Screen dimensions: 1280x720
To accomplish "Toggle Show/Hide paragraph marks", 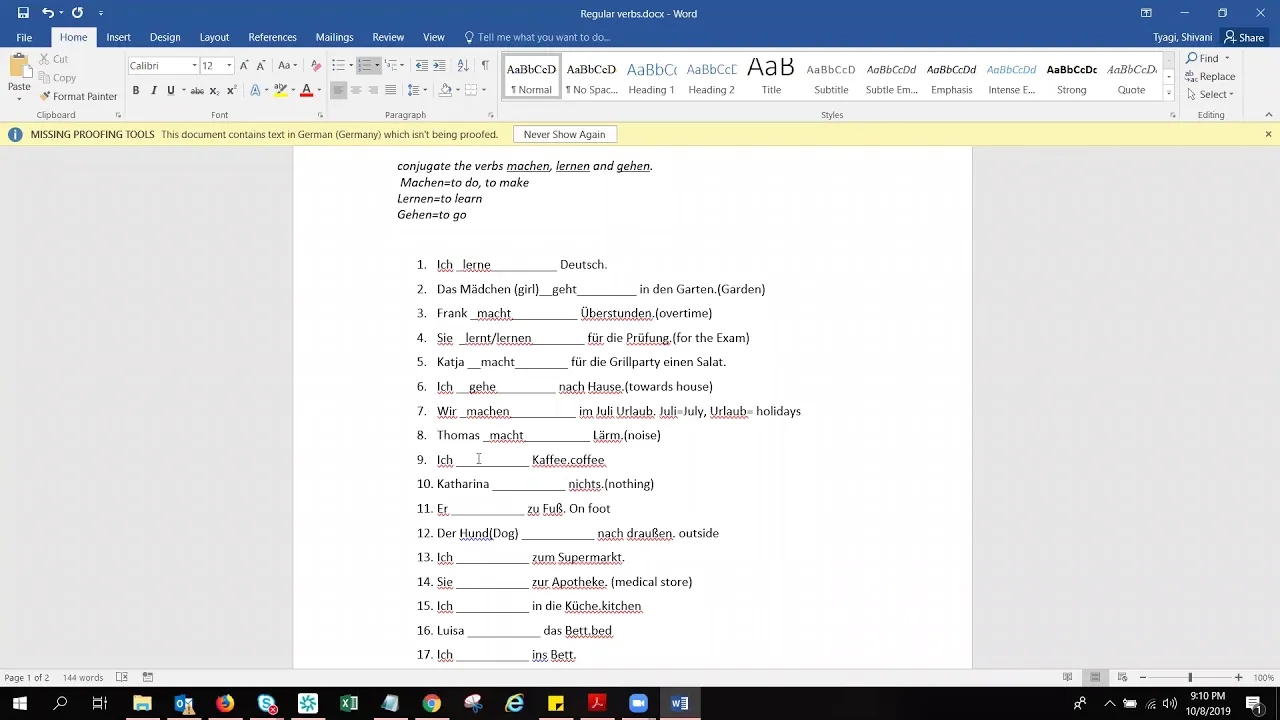I will [485, 65].
